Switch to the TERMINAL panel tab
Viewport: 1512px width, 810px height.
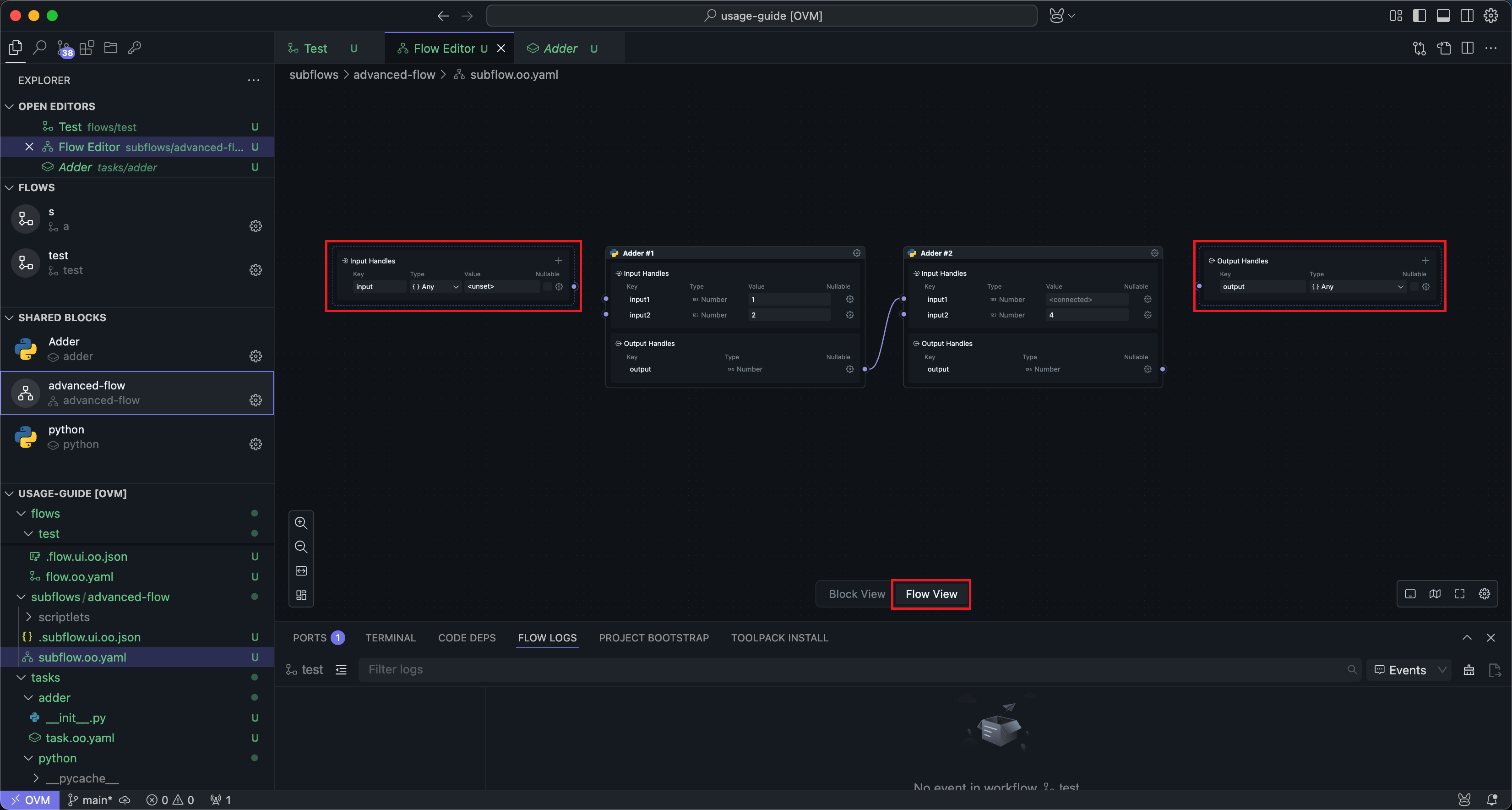pos(390,638)
